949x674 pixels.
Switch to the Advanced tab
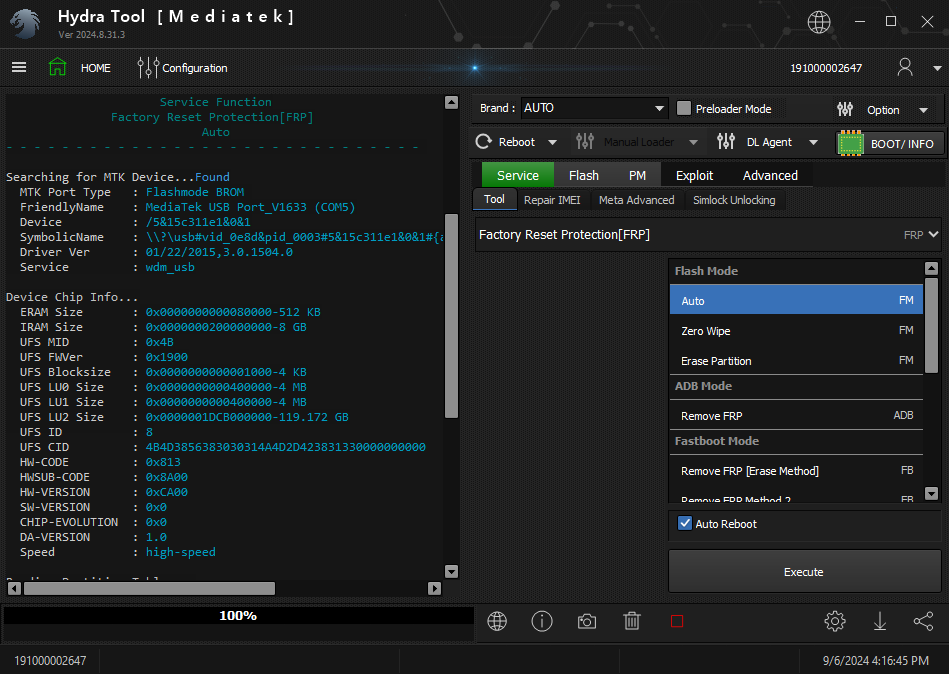coord(770,175)
